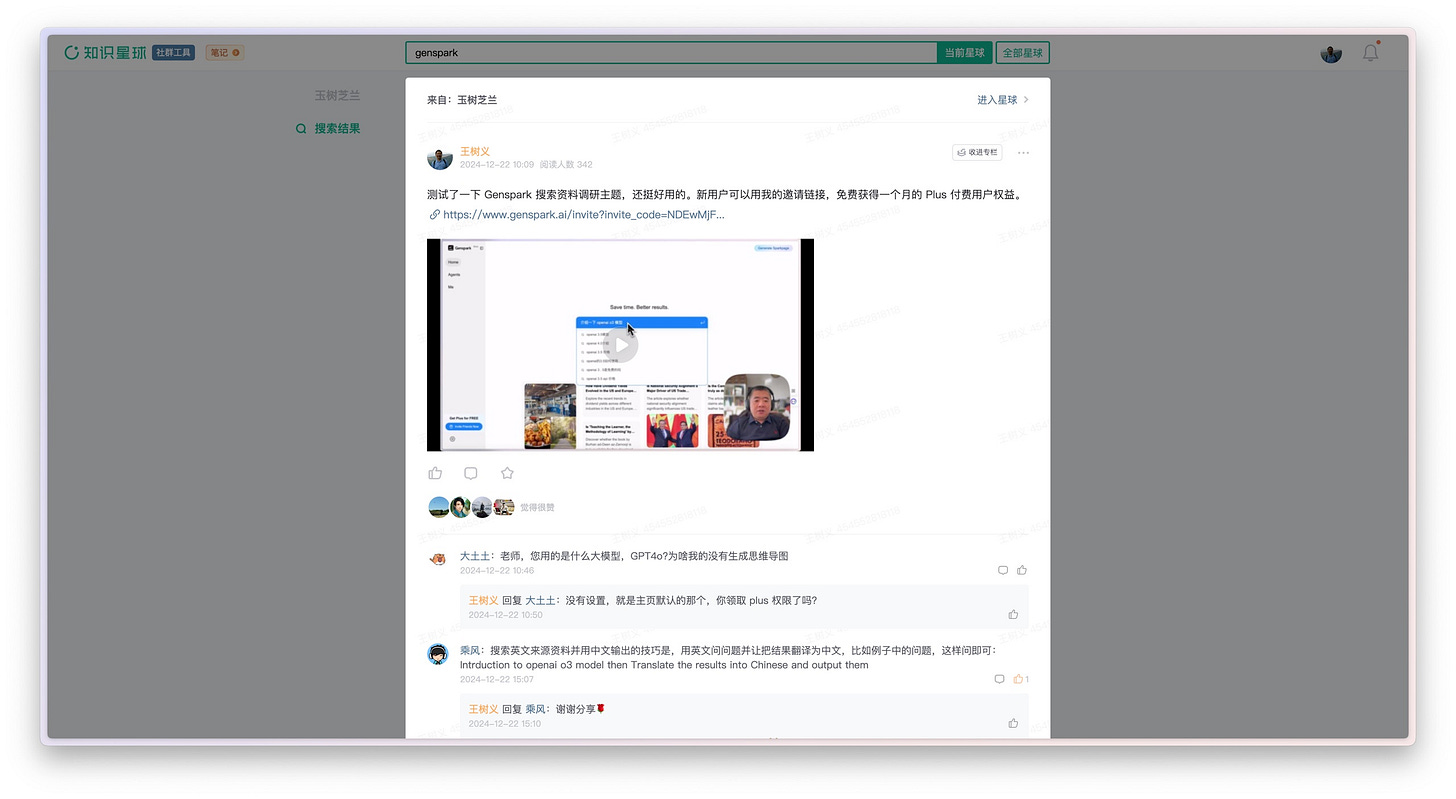Like 王树义's reply to 大土土

coord(1013,614)
